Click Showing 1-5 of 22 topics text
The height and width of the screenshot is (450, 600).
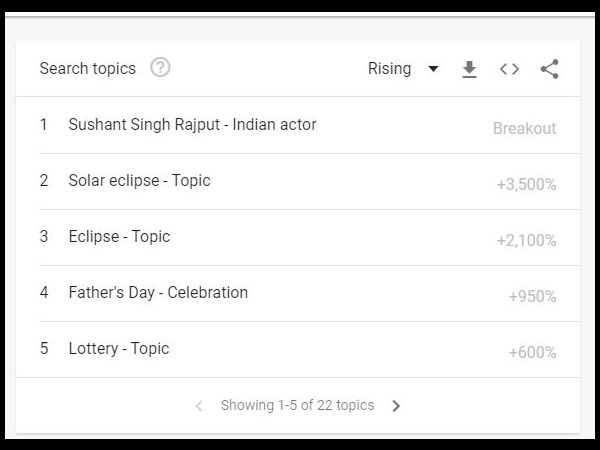tap(297, 405)
